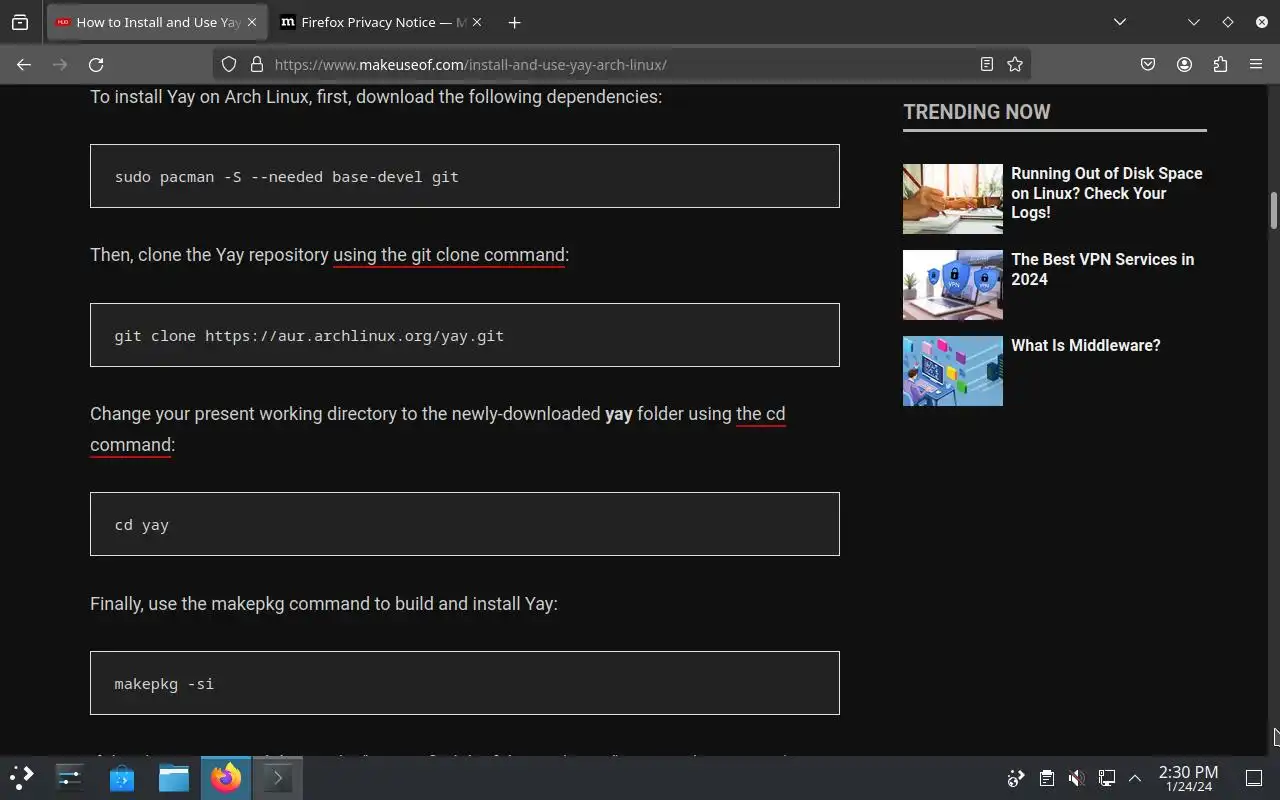This screenshot has height=800, width=1280.
Task: Open Dolphin file manager from taskbar
Action: pos(174,777)
